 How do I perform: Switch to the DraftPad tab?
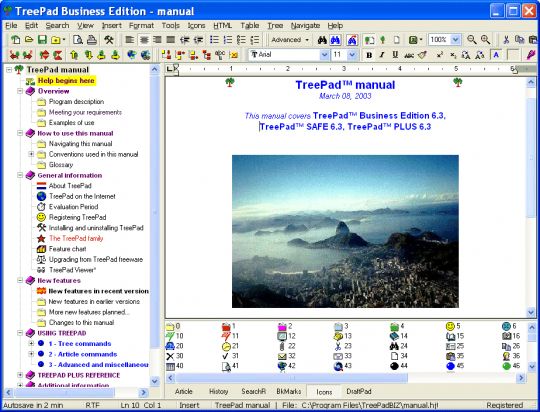tap(359, 392)
